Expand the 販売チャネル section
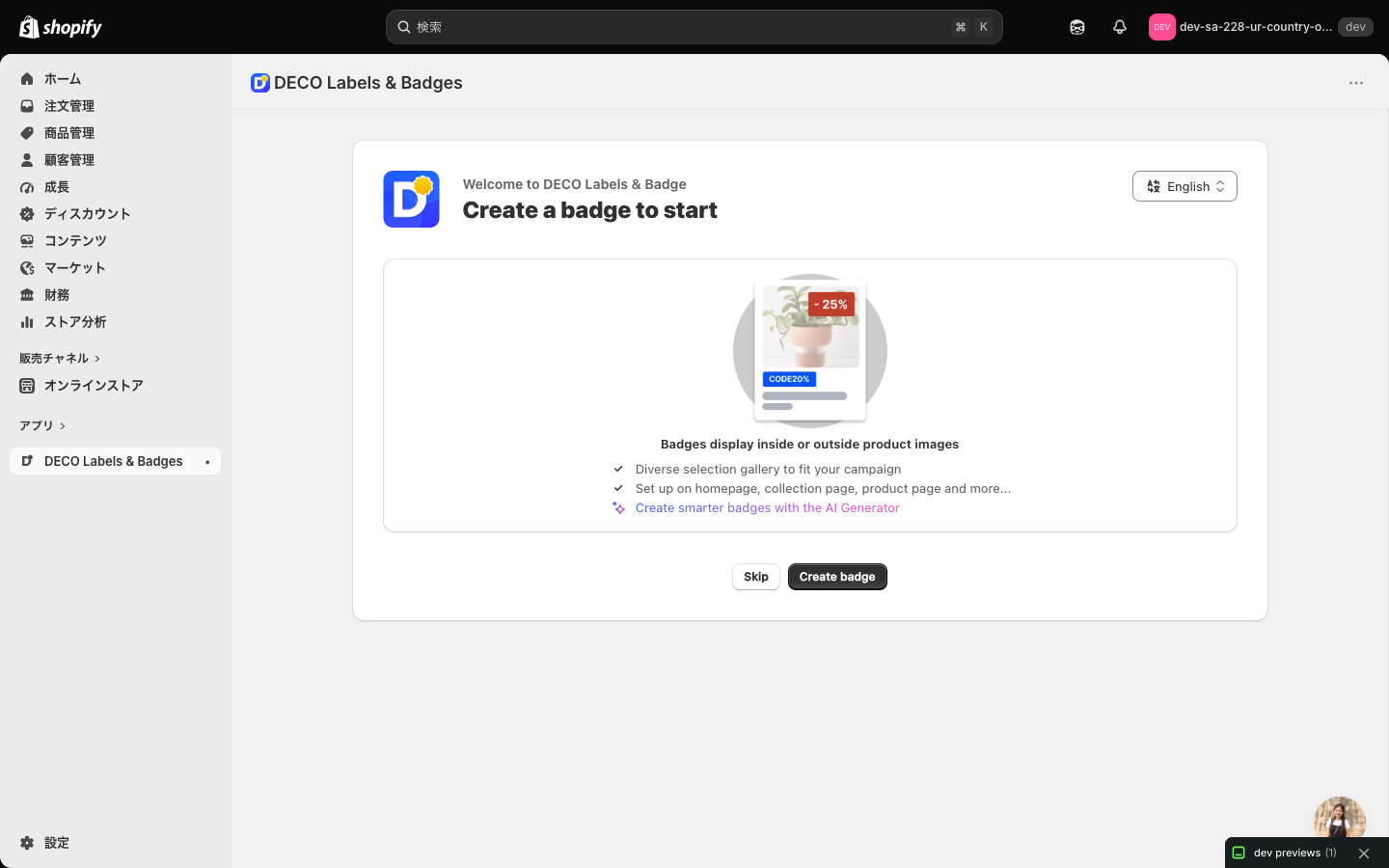 tap(60, 359)
